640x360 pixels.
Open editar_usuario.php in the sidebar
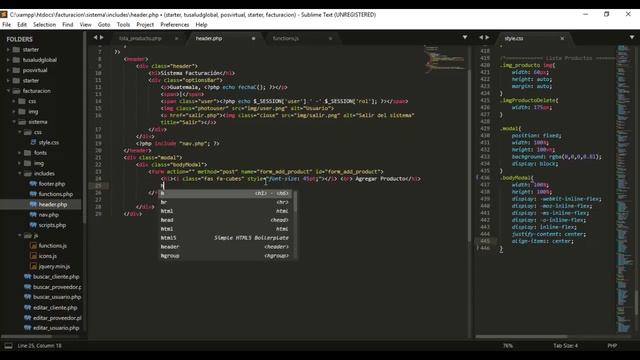56,328
